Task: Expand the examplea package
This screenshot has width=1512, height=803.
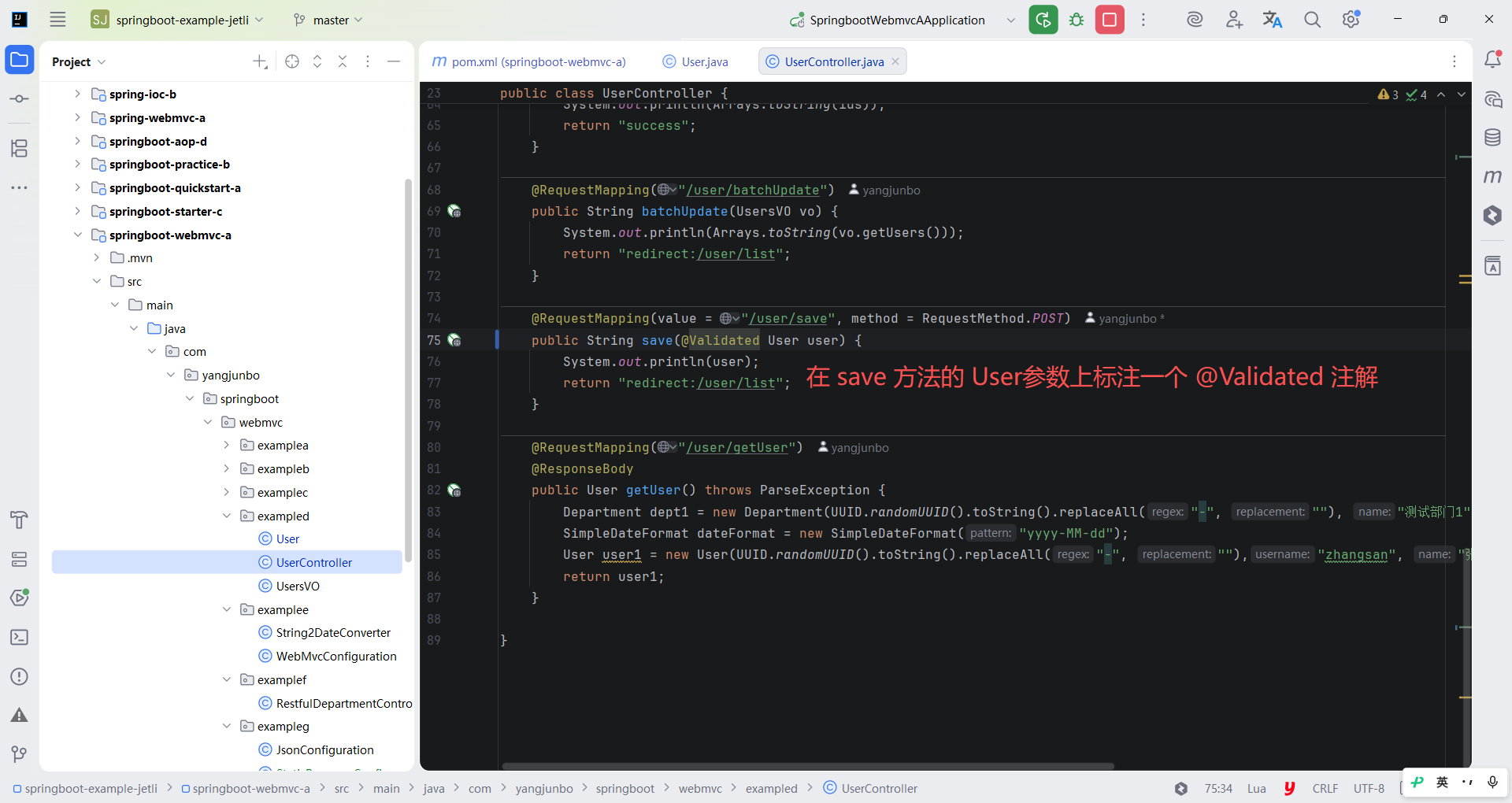Action: tap(227, 445)
